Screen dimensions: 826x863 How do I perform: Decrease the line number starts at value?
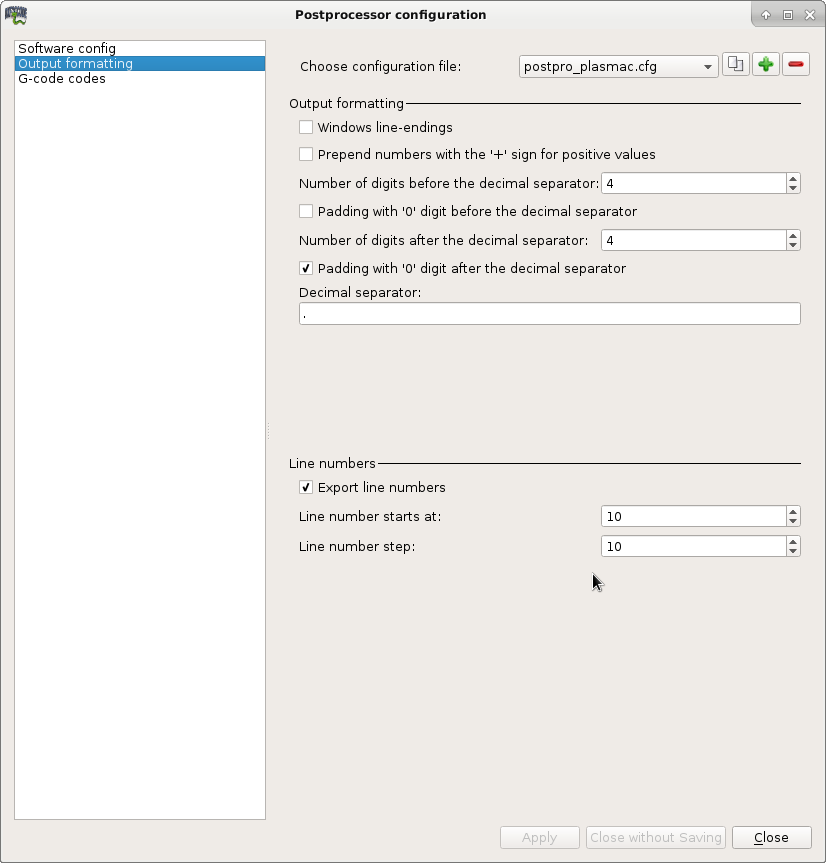793,521
